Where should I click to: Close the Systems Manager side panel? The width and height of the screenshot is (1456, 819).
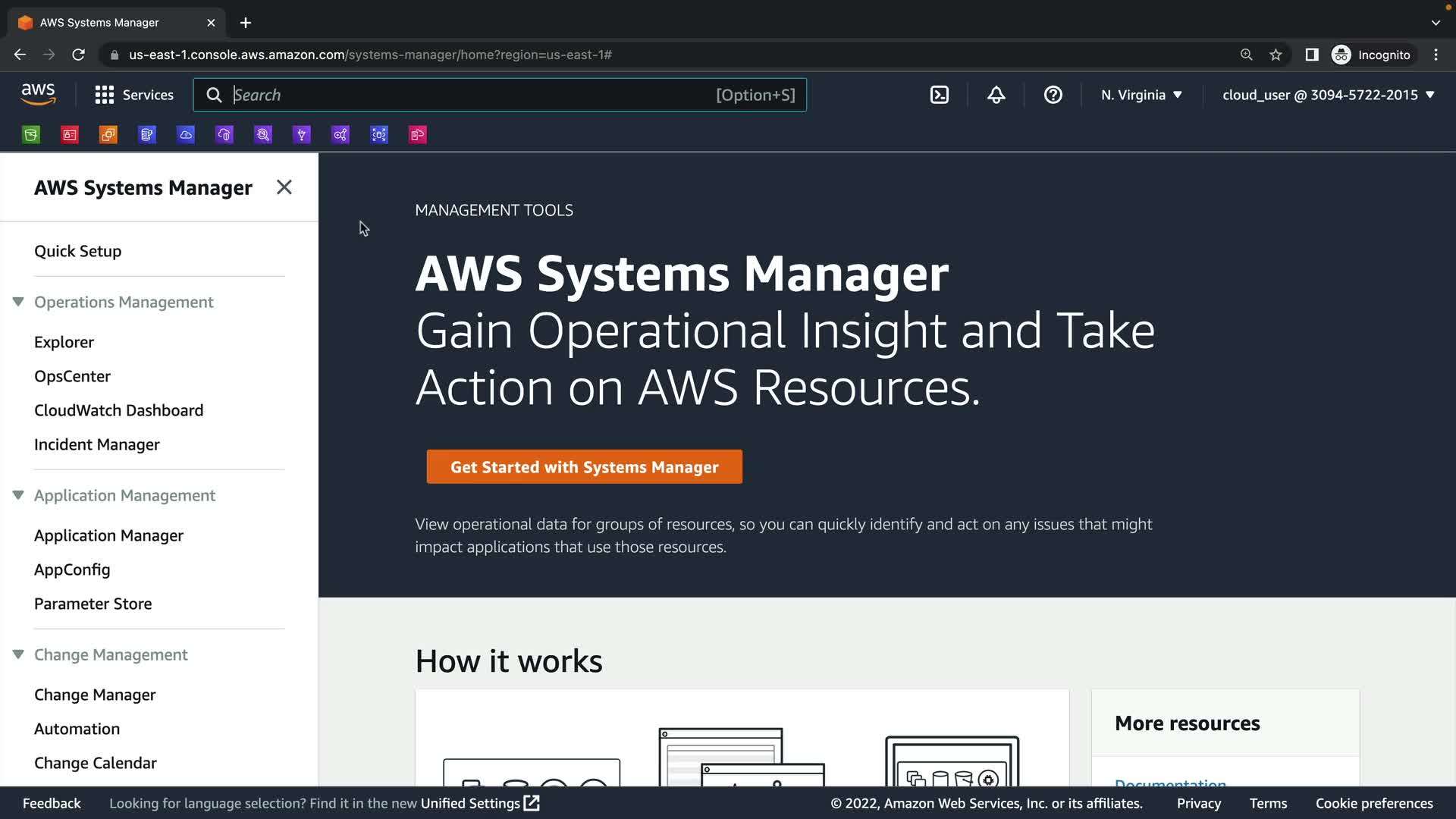point(284,187)
